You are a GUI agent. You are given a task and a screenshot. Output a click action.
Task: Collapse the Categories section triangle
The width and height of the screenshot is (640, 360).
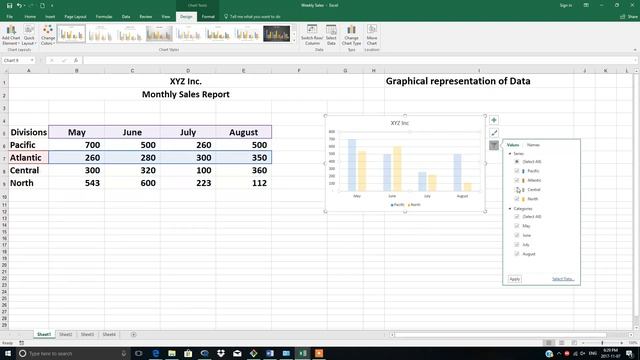[510, 209]
